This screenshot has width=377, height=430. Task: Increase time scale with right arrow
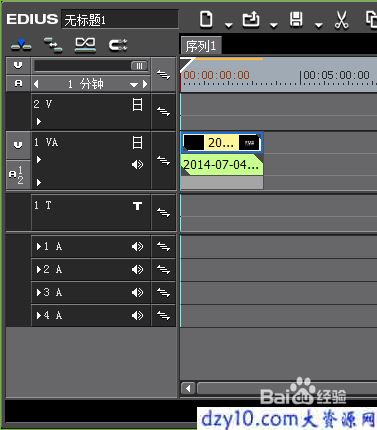coord(145,84)
